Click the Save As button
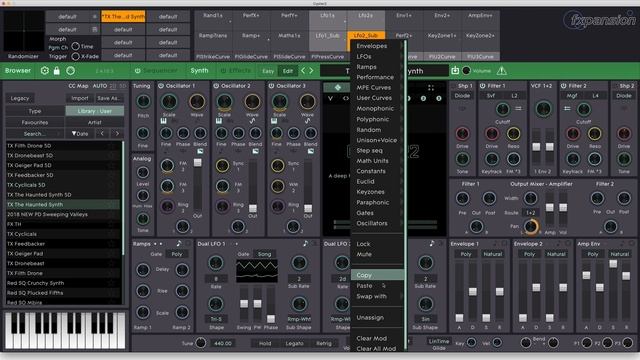The image size is (640, 360). [108, 98]
